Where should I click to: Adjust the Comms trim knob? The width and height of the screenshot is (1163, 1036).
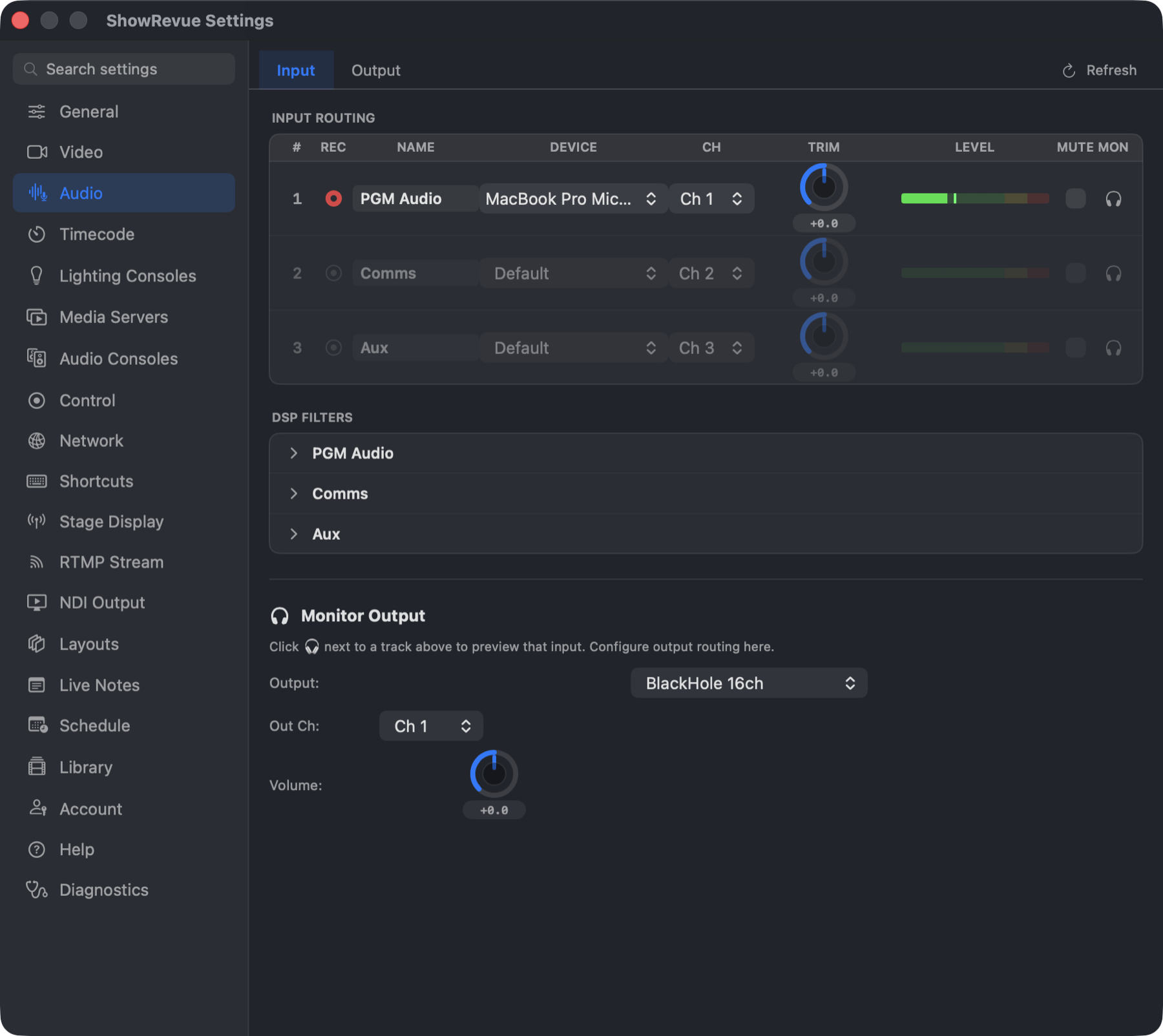[x=824, y=262]
